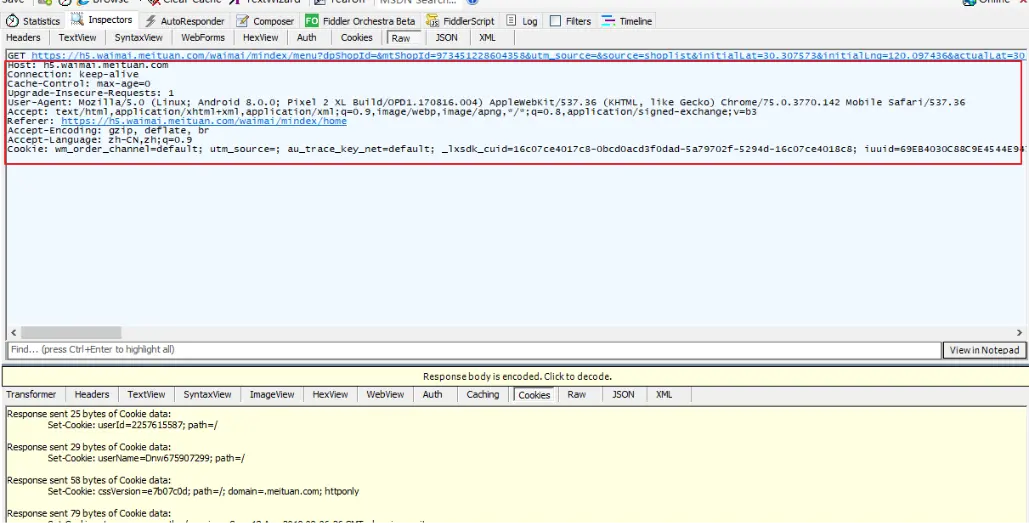Select response Raw tab
This screenshot has width=1029, height=523.
577,394
